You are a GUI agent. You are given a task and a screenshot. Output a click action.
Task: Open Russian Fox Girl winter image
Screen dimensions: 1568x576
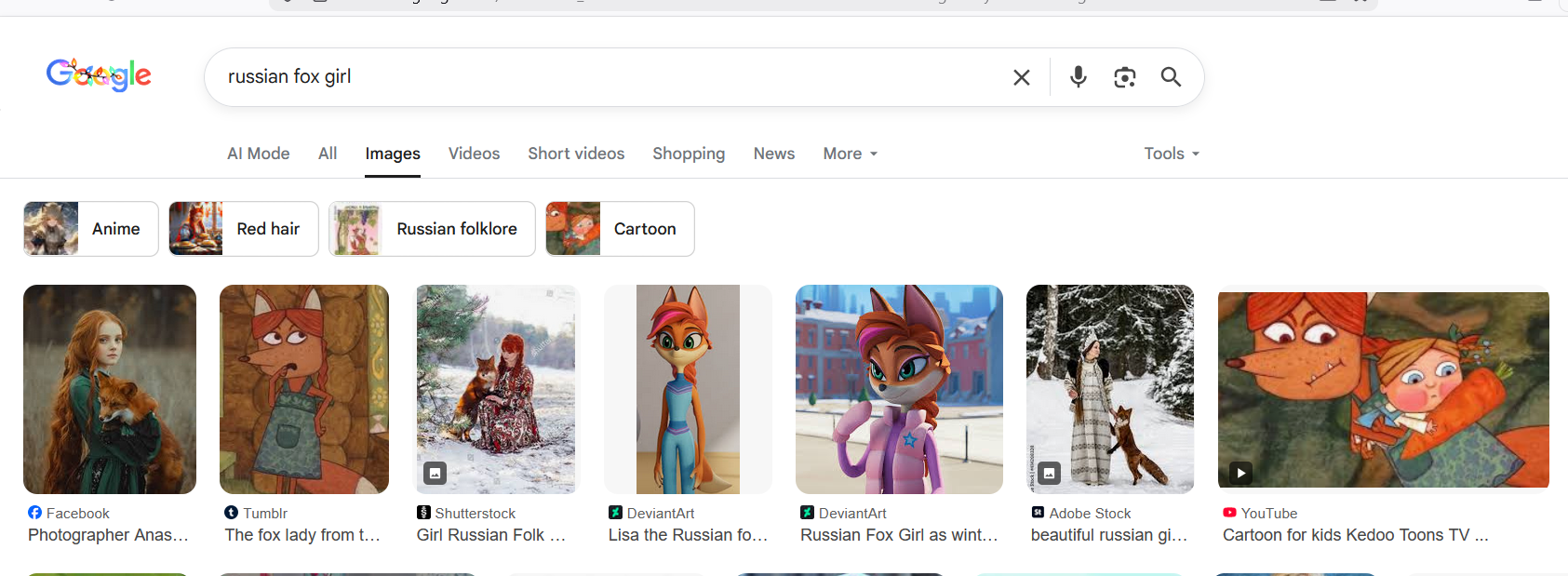pos(899,389)
